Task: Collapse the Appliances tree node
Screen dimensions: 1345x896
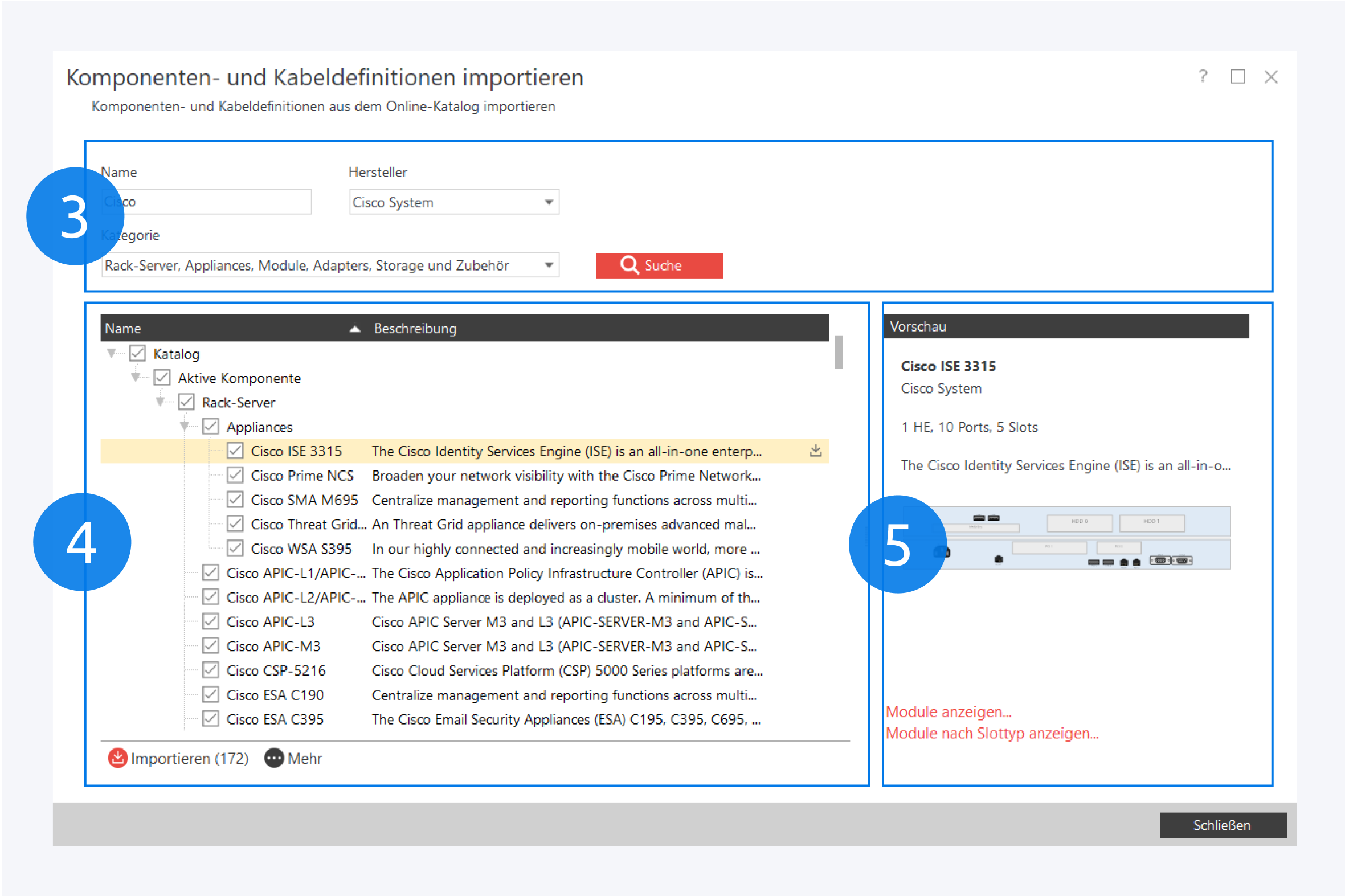Action: [185, 426]
